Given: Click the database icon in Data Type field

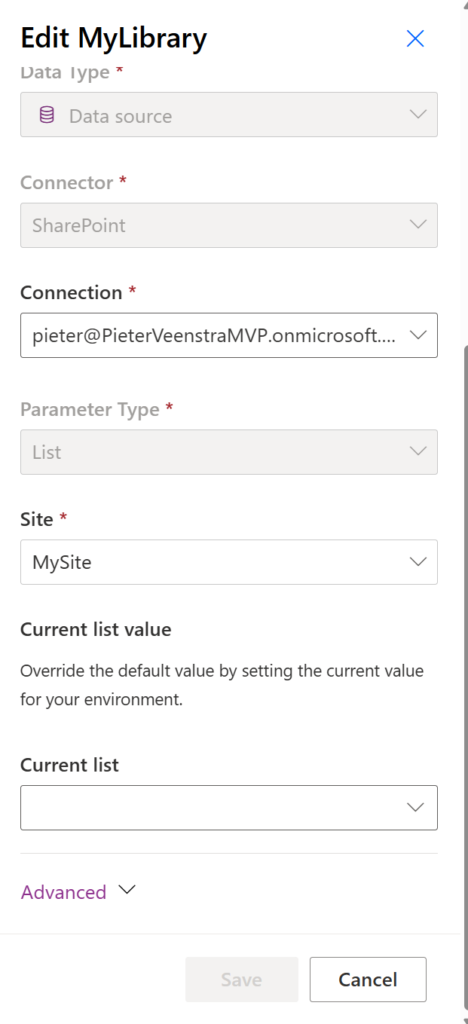Looking at the screenshot, I should 47,115.
